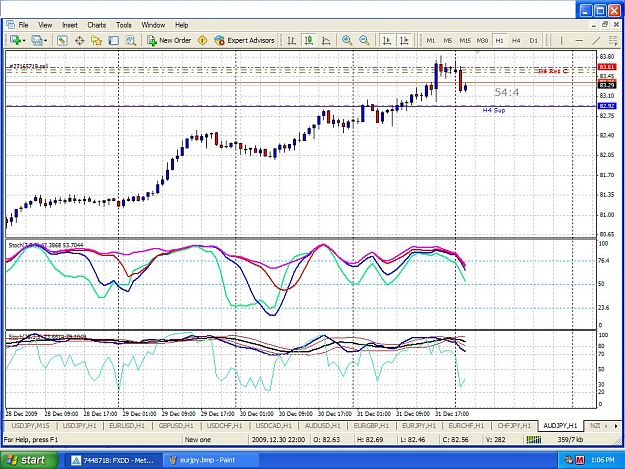The width and height of the screenshot is (625, 469).
Task: Switch to EURCHF,H1 chart tab
Action: point(466,426)
